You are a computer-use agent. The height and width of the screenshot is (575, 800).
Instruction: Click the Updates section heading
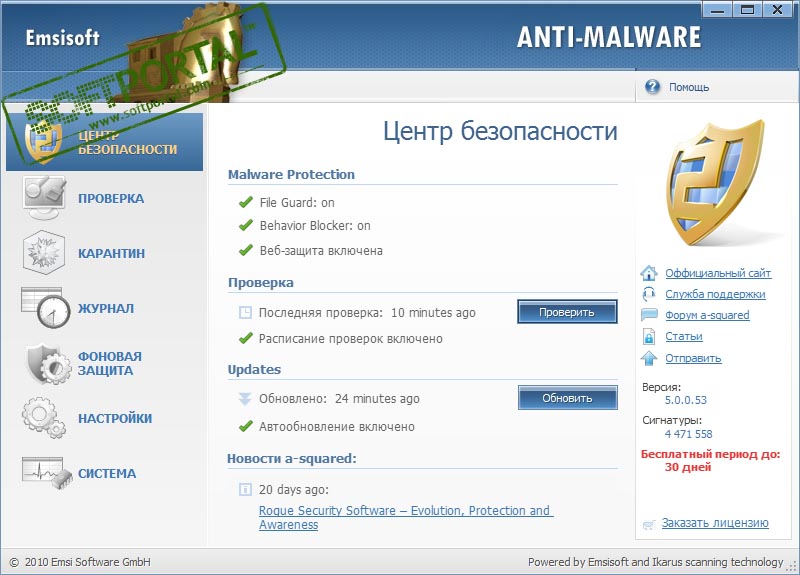pos(254,369)
